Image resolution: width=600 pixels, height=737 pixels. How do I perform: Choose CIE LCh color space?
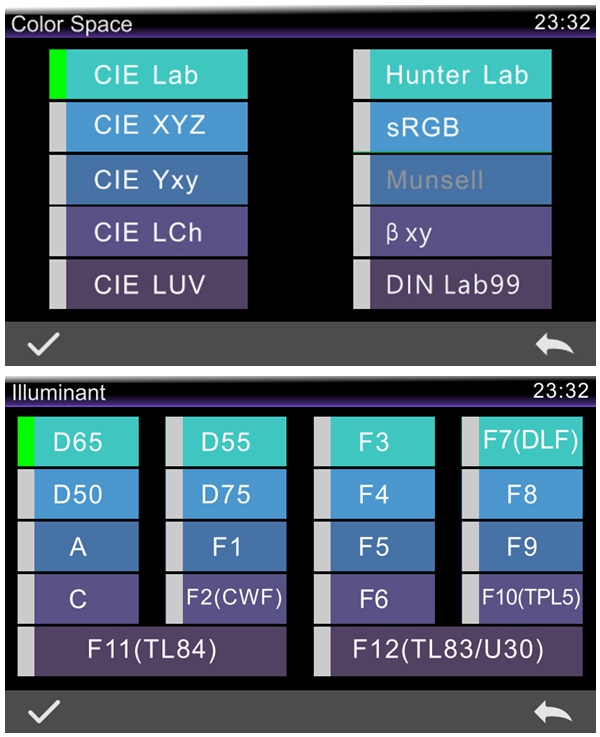(148, 233)
